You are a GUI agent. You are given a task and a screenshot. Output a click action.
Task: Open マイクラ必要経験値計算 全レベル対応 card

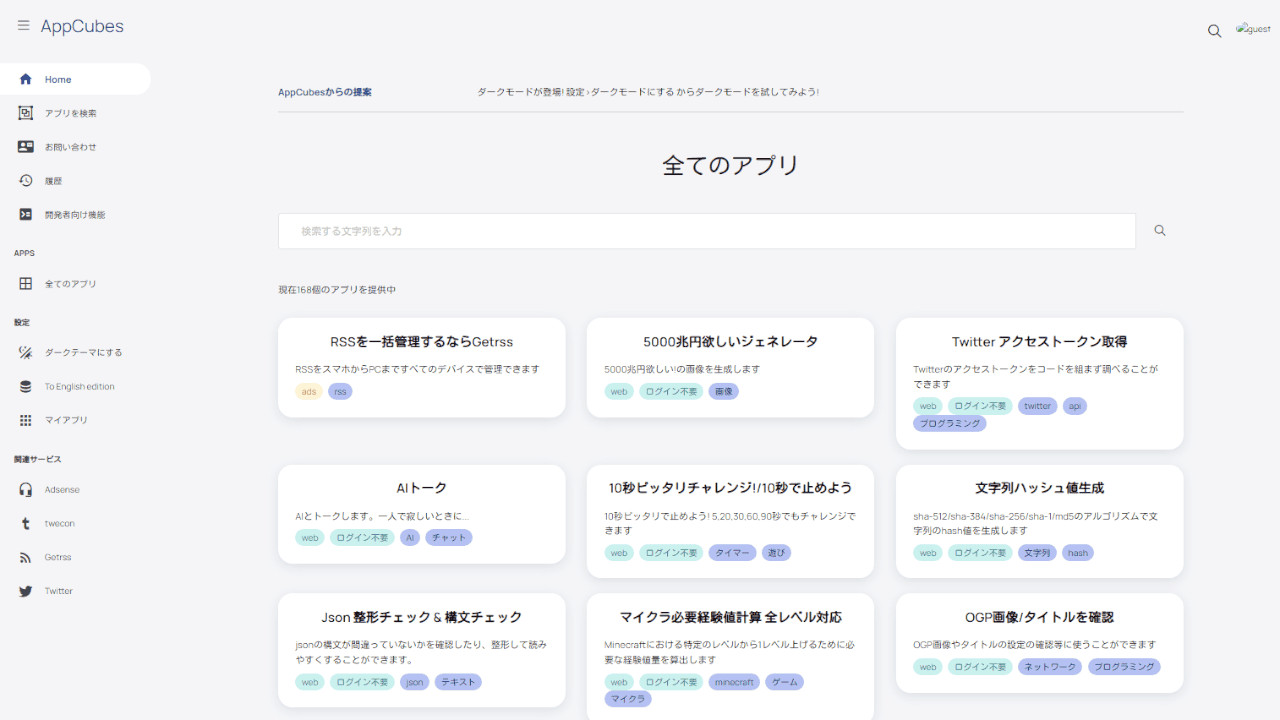coord(730,657)
